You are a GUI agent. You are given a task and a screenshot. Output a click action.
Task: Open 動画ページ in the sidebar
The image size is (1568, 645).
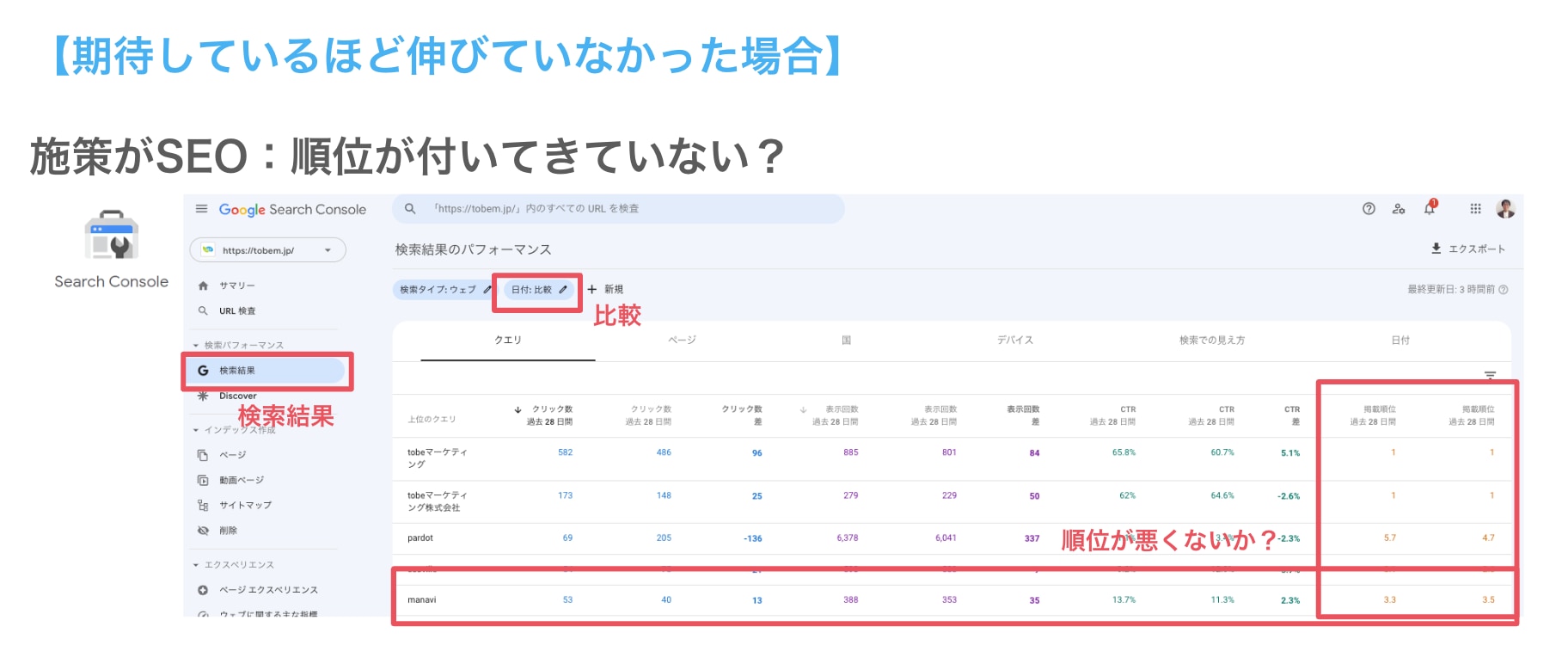[242, 480]
